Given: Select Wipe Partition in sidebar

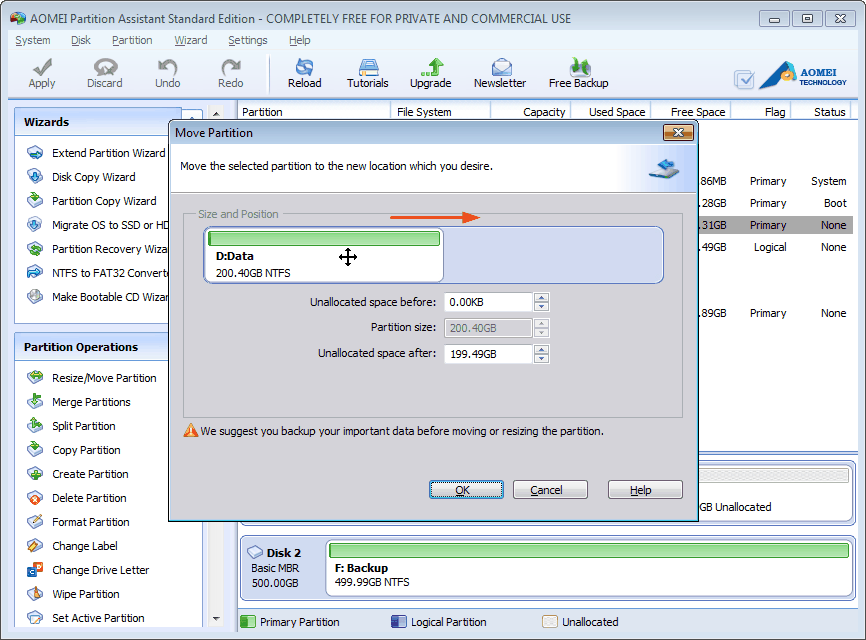Looking at the screenshot, I should tap(86, 594).
